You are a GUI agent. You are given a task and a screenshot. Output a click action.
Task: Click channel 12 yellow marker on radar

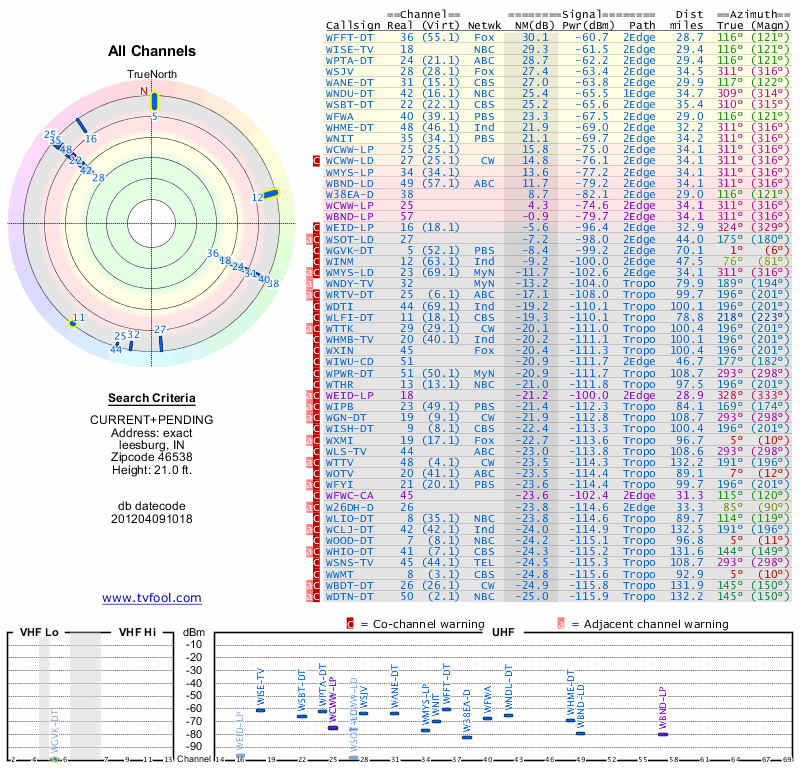tap(271, 195)
